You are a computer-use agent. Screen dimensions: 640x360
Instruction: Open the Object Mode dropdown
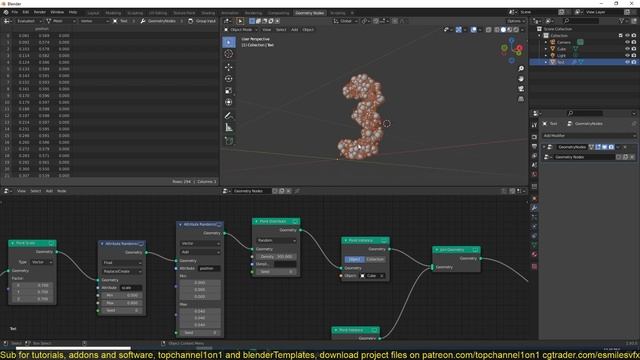click(x=240, y=30)
